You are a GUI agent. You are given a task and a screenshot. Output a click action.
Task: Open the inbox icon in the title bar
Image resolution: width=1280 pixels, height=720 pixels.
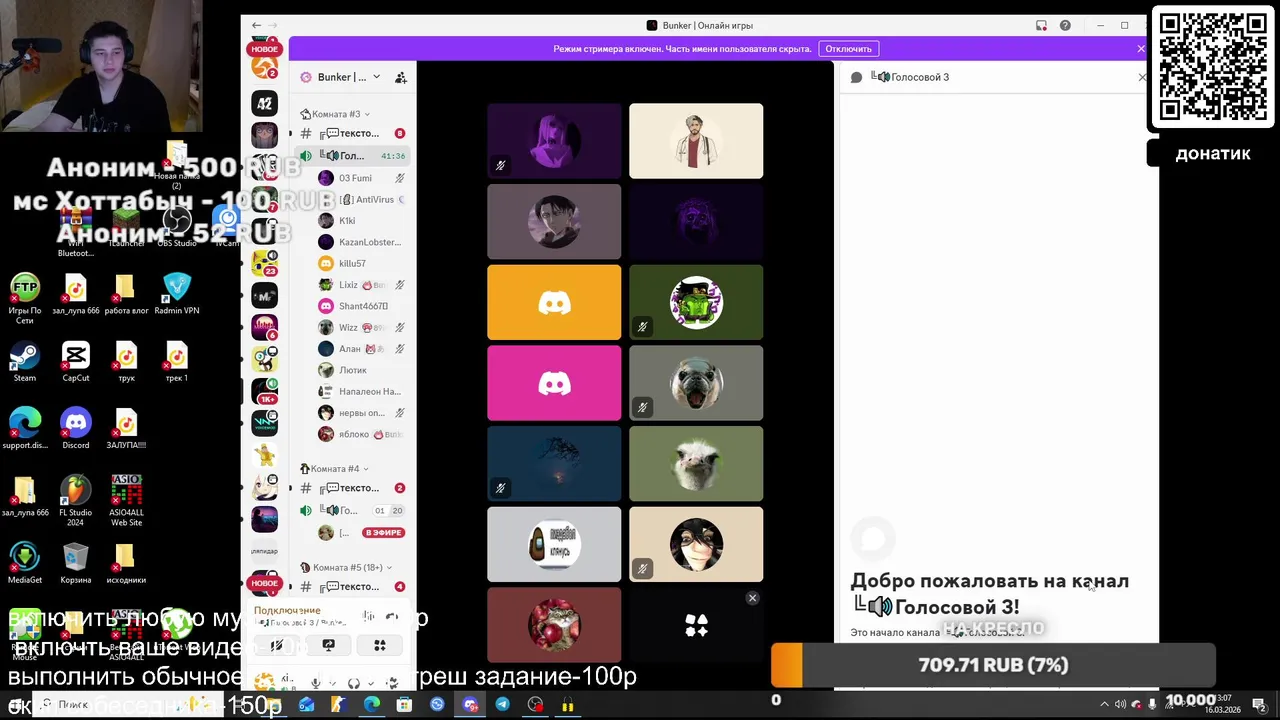tap(1041, 25)
